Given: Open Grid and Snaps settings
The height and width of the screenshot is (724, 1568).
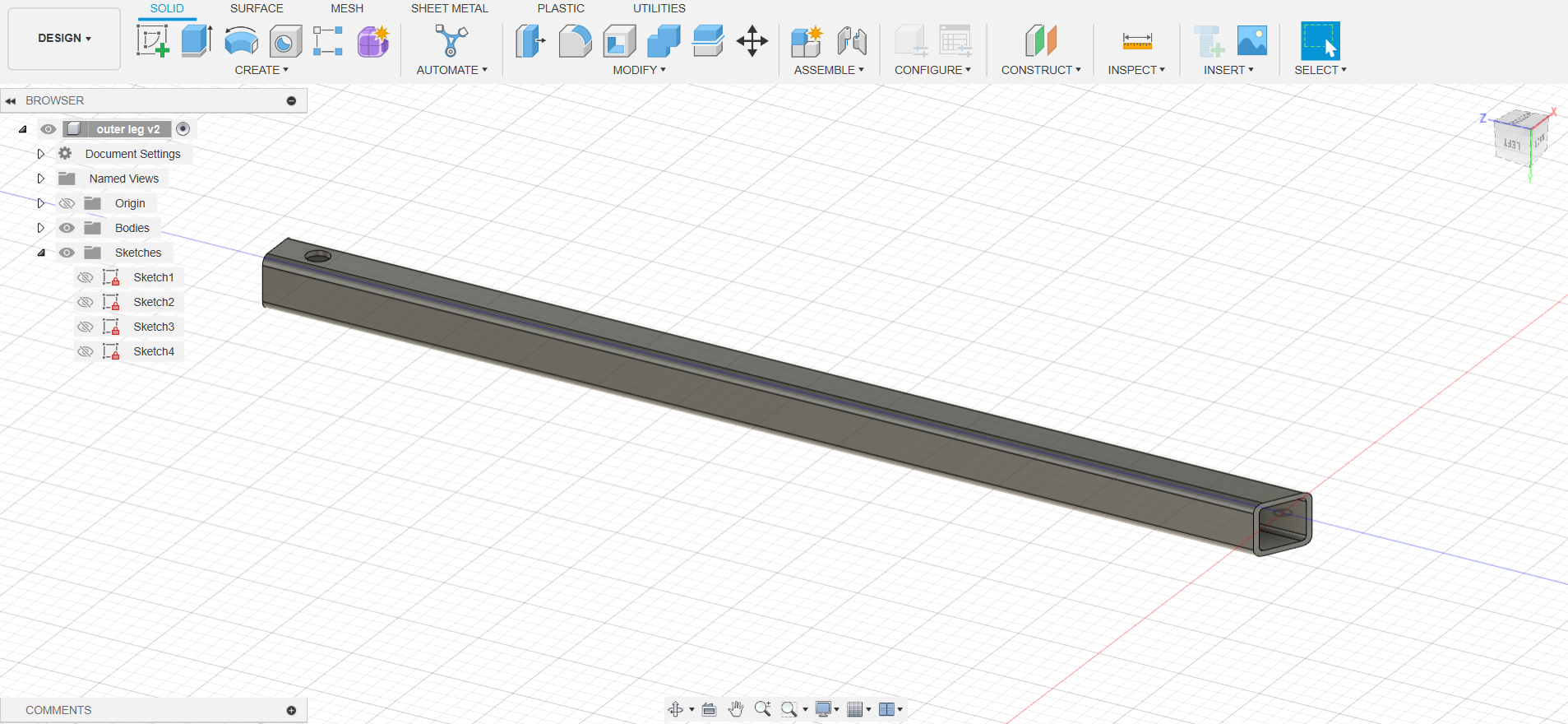Looking at the screenshot, I should (858, 709).
